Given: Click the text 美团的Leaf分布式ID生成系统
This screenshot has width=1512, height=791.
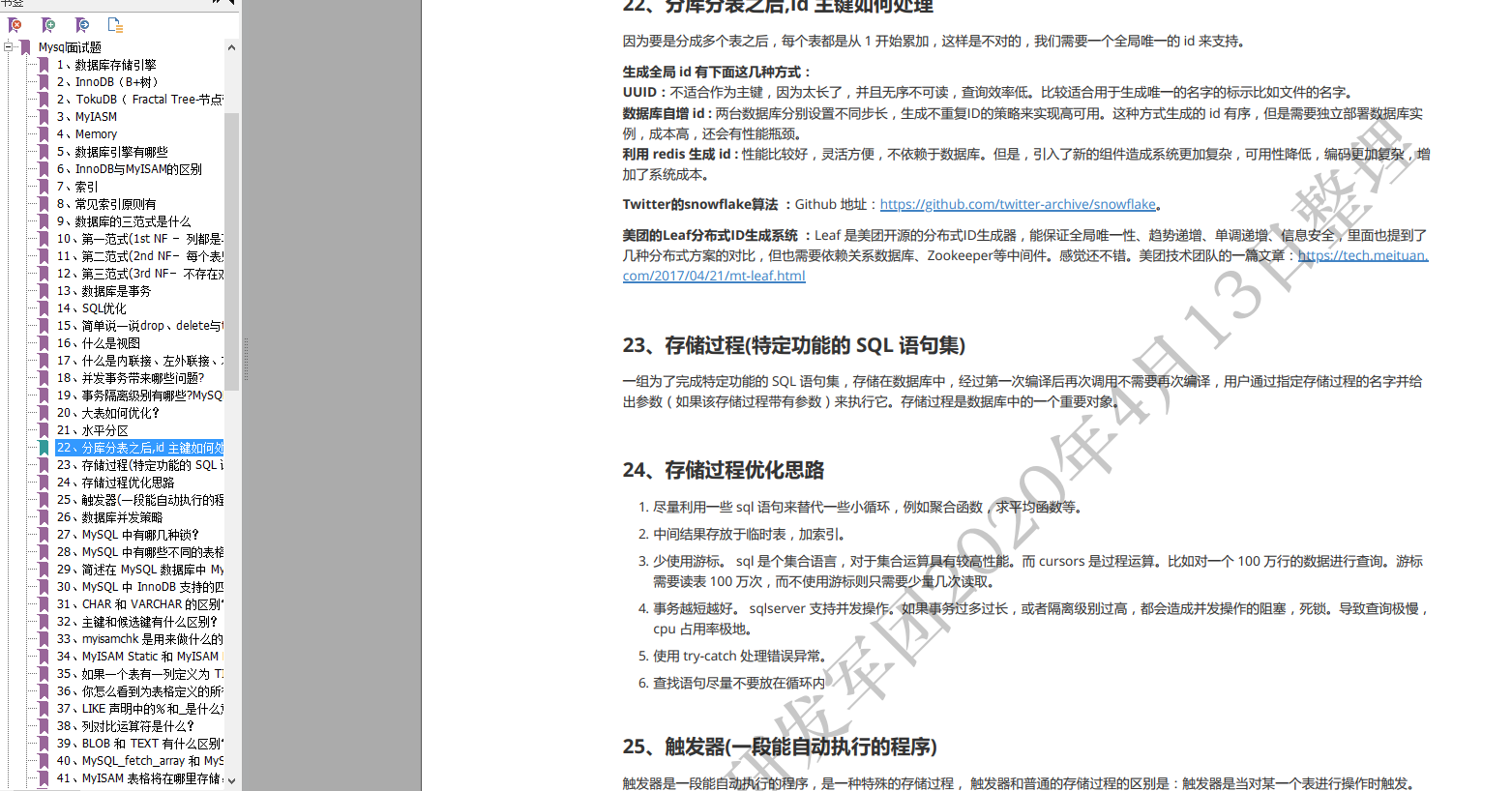Looking at the screenshot, I should [710, 235].
